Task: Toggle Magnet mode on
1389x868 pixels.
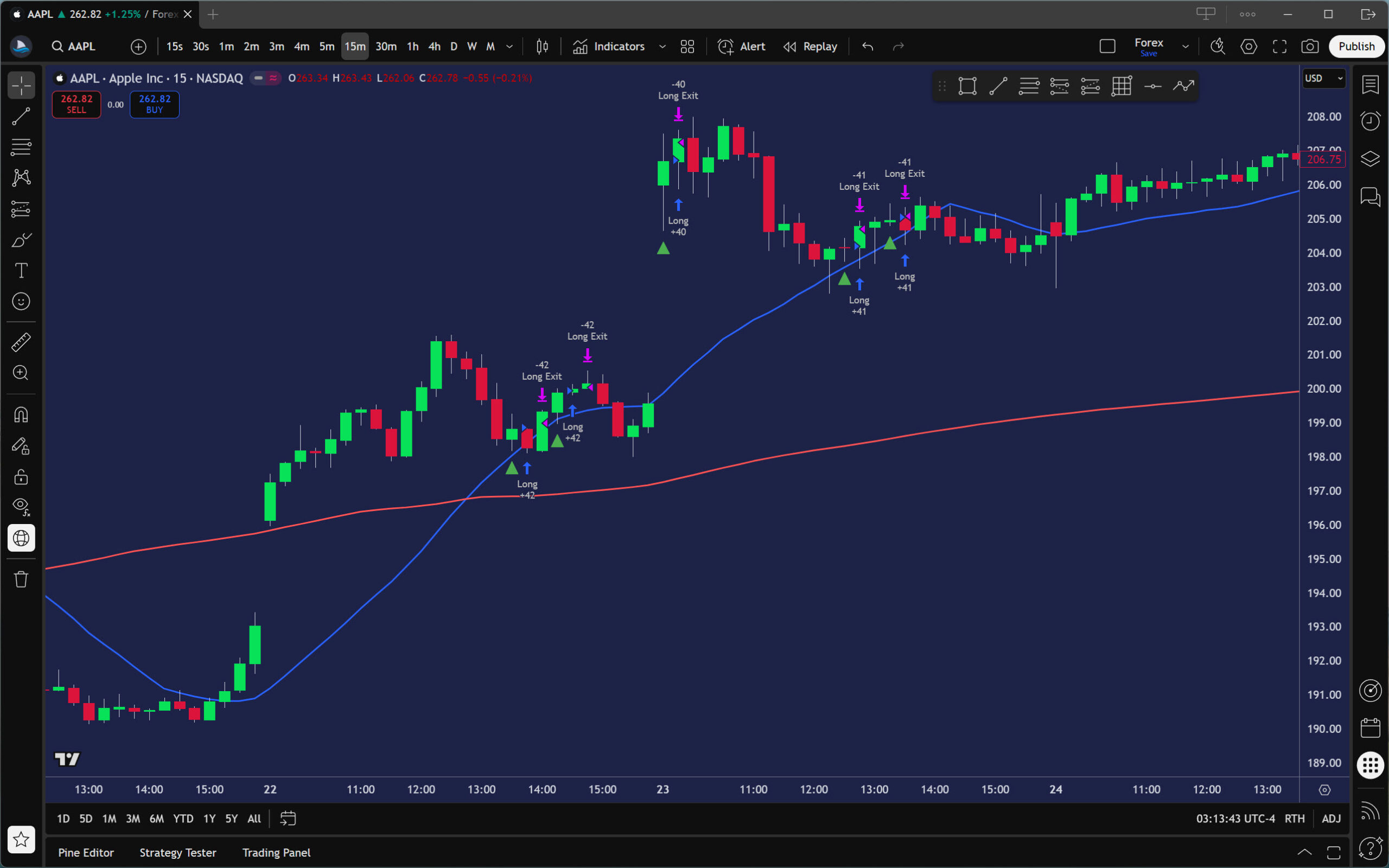Action: pos(21,415)
